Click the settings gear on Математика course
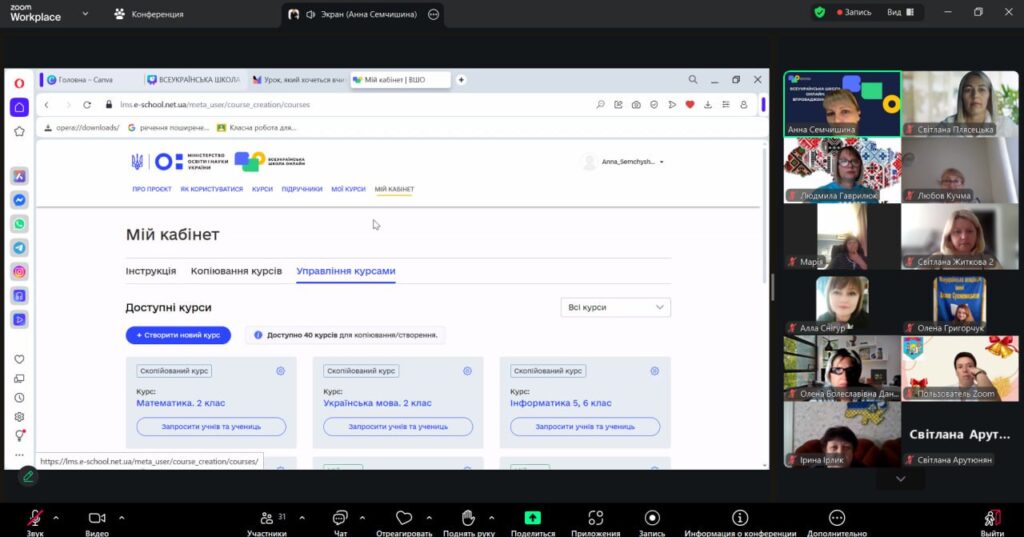 [x=281, y=371]
